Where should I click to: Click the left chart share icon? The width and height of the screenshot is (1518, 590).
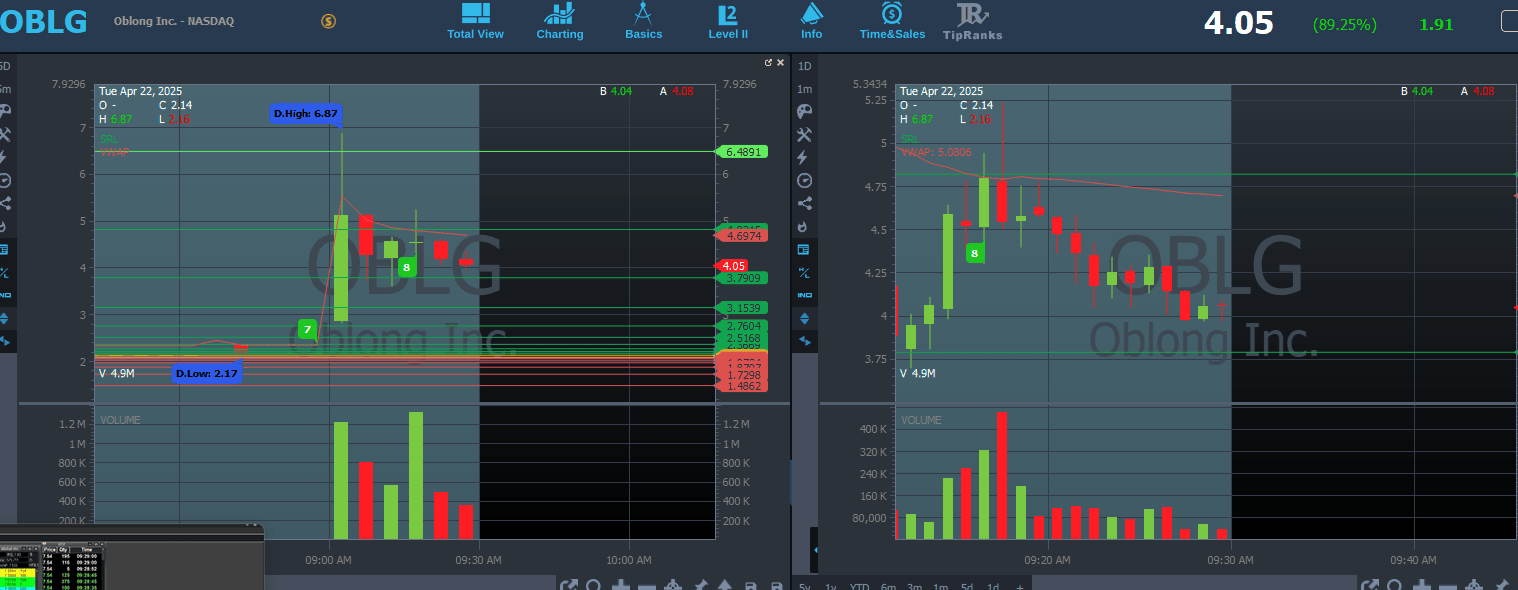(4, 203)
